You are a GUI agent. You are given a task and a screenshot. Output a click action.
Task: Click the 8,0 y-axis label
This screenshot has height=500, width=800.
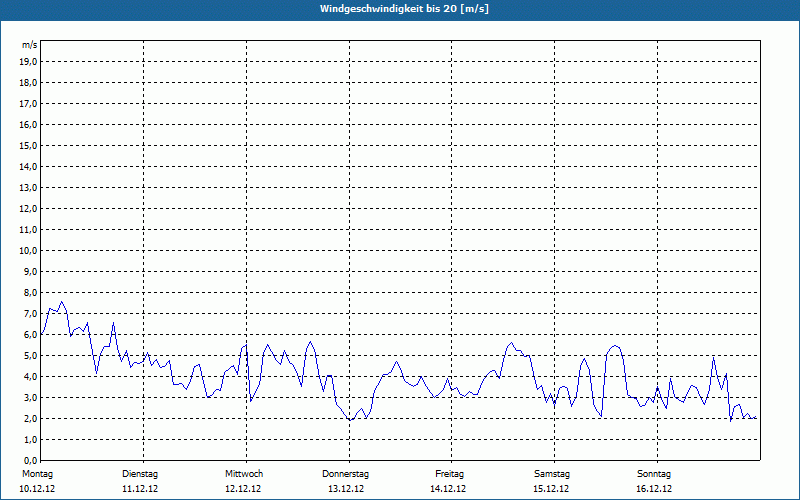coord(30,292)
